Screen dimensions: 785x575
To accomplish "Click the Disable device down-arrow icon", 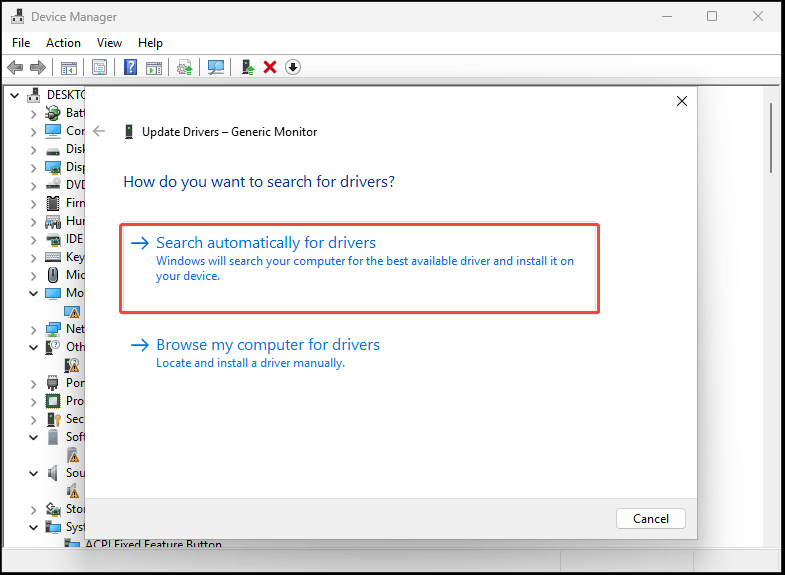I will click(x=293, y=67).
